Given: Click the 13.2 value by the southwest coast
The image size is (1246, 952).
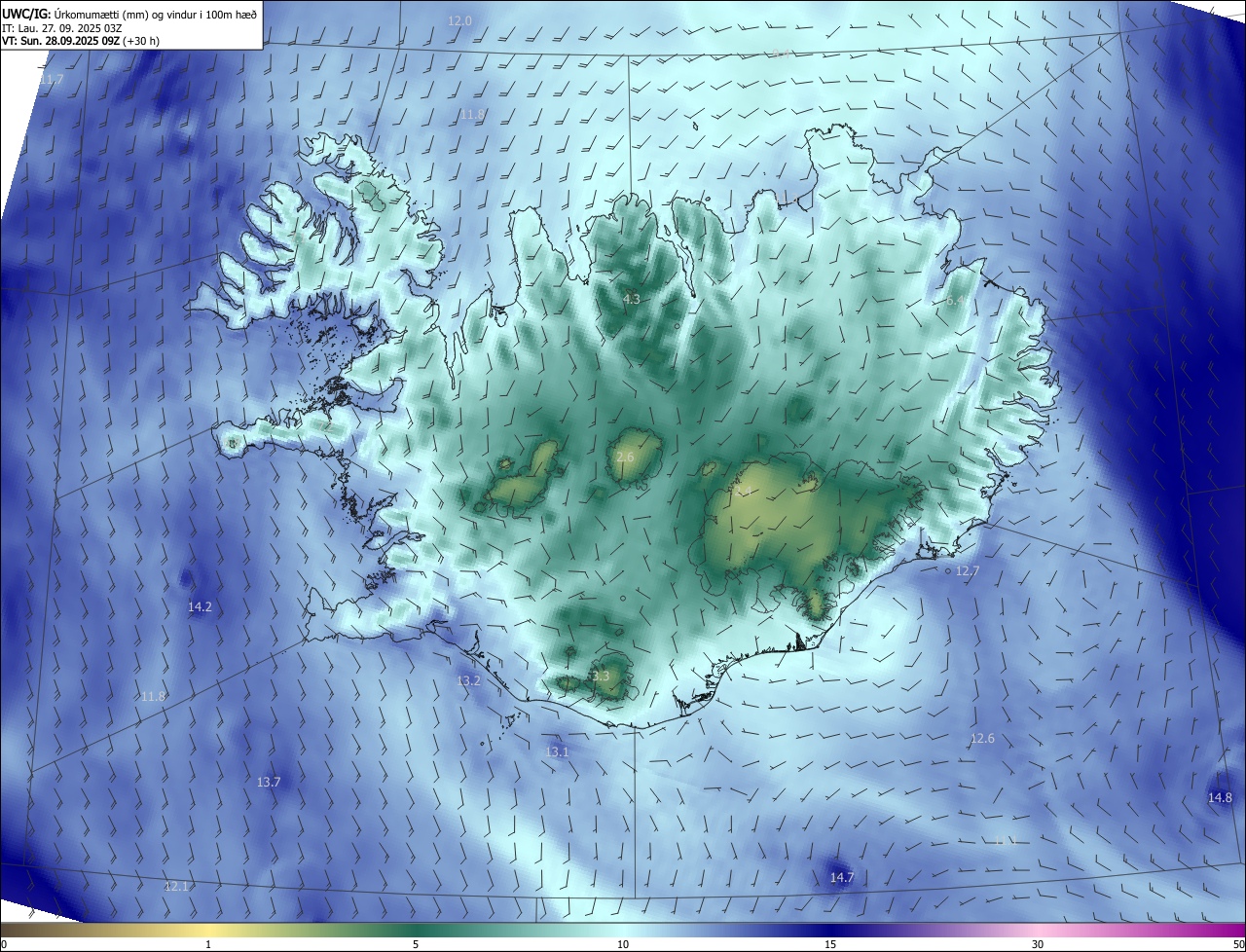Looking at the screenshot, I should [x=468, y=680].
